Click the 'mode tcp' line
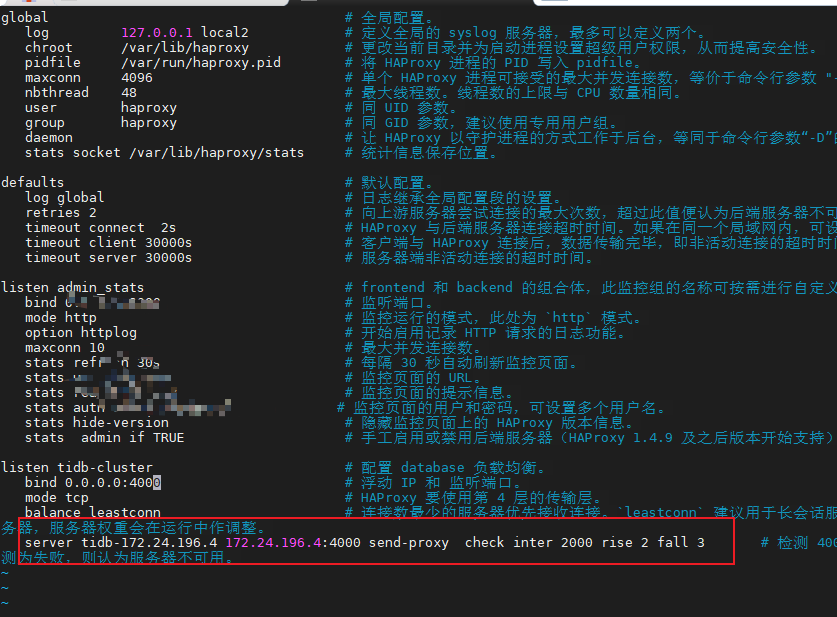 (57, 497)
